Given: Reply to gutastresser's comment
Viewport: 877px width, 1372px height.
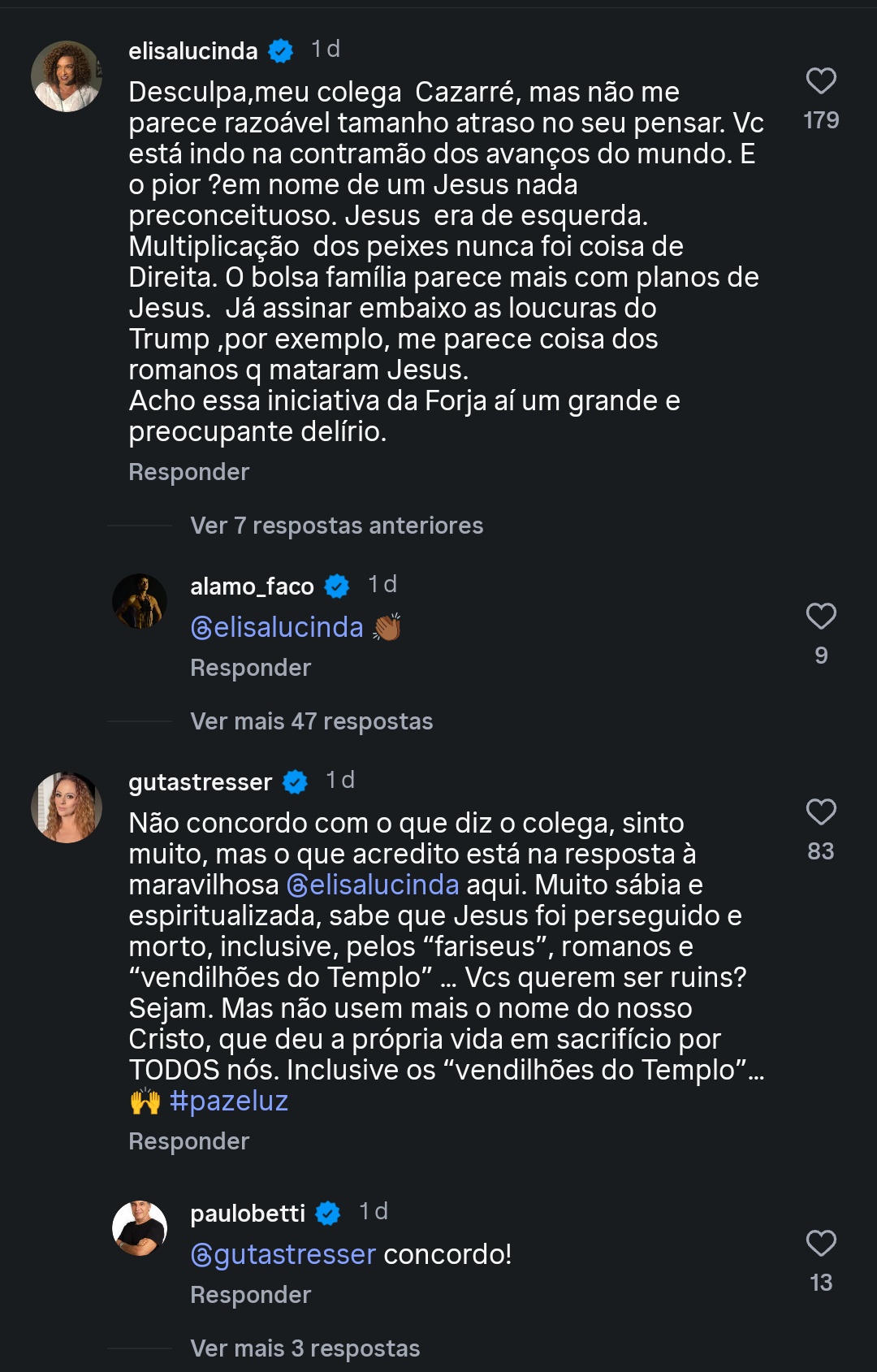Looking at the screenshot, I should (x=188, y=1142).
